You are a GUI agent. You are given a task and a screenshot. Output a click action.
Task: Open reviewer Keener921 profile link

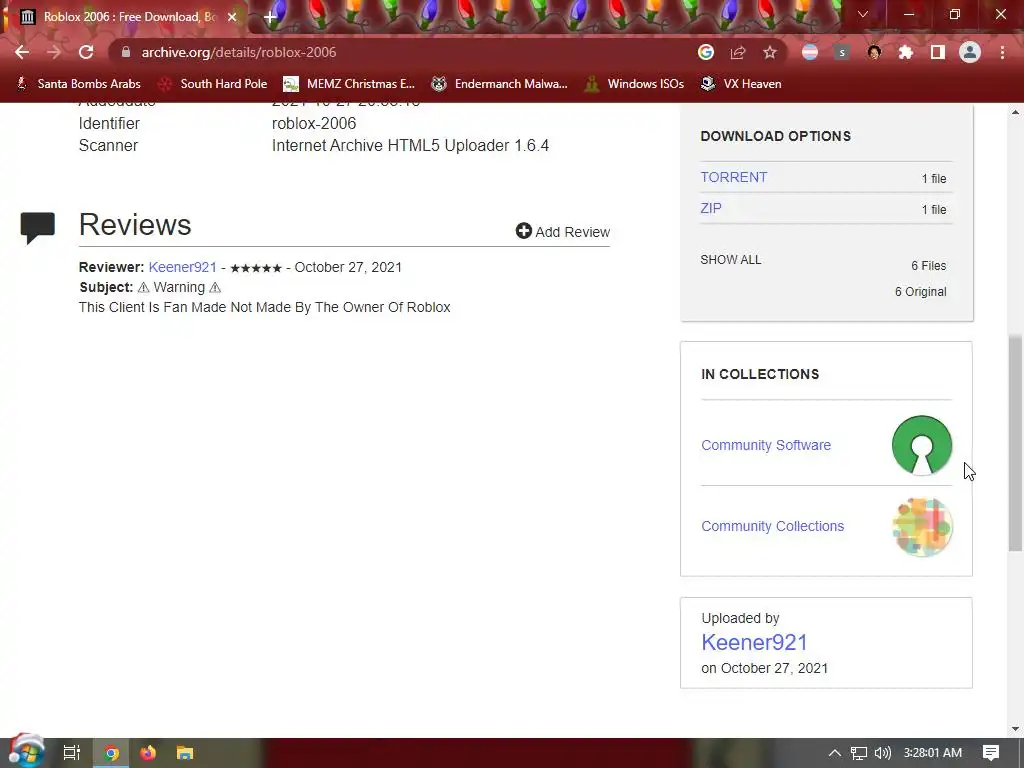(x=182, y=267)
